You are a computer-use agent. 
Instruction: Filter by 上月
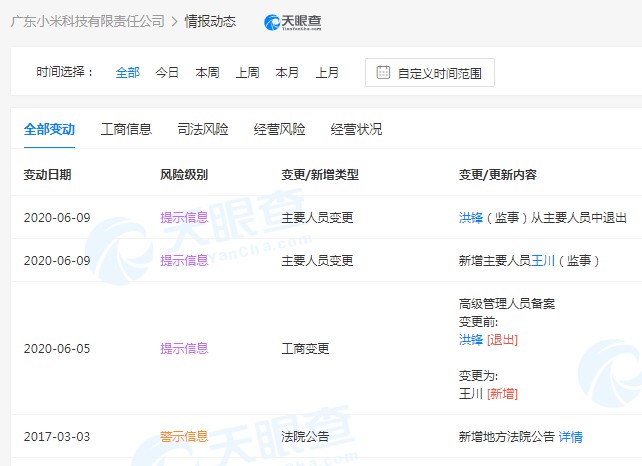pos(327,73)
